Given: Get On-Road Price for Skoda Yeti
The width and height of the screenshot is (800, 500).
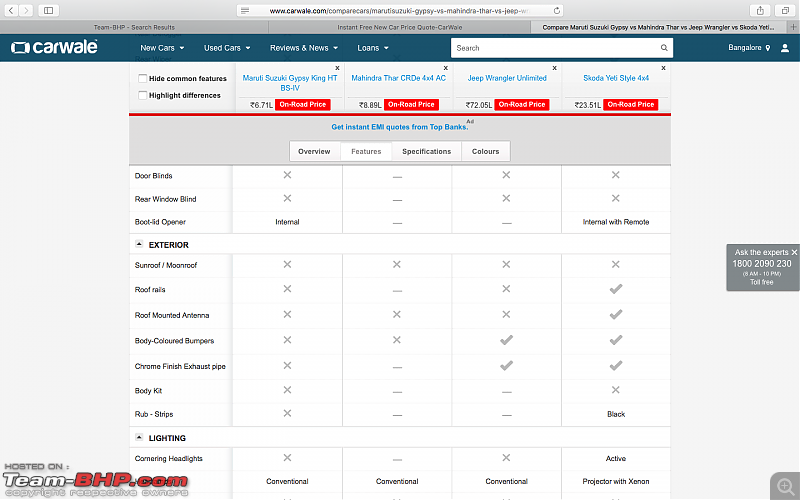Looking at the screenshot, I should click(x=631, y=105).
